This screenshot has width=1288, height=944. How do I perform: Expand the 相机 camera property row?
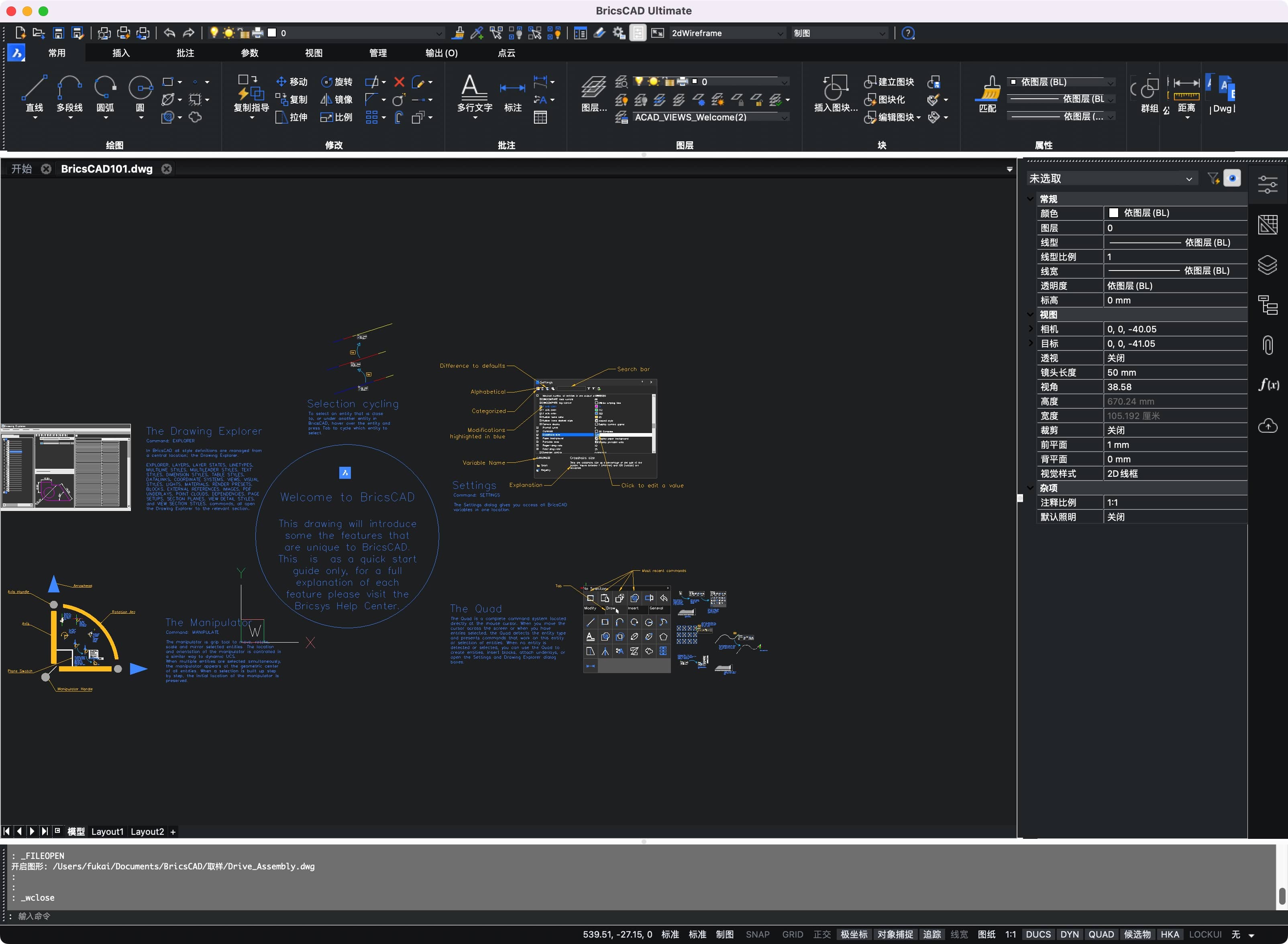pos(1030,329)
